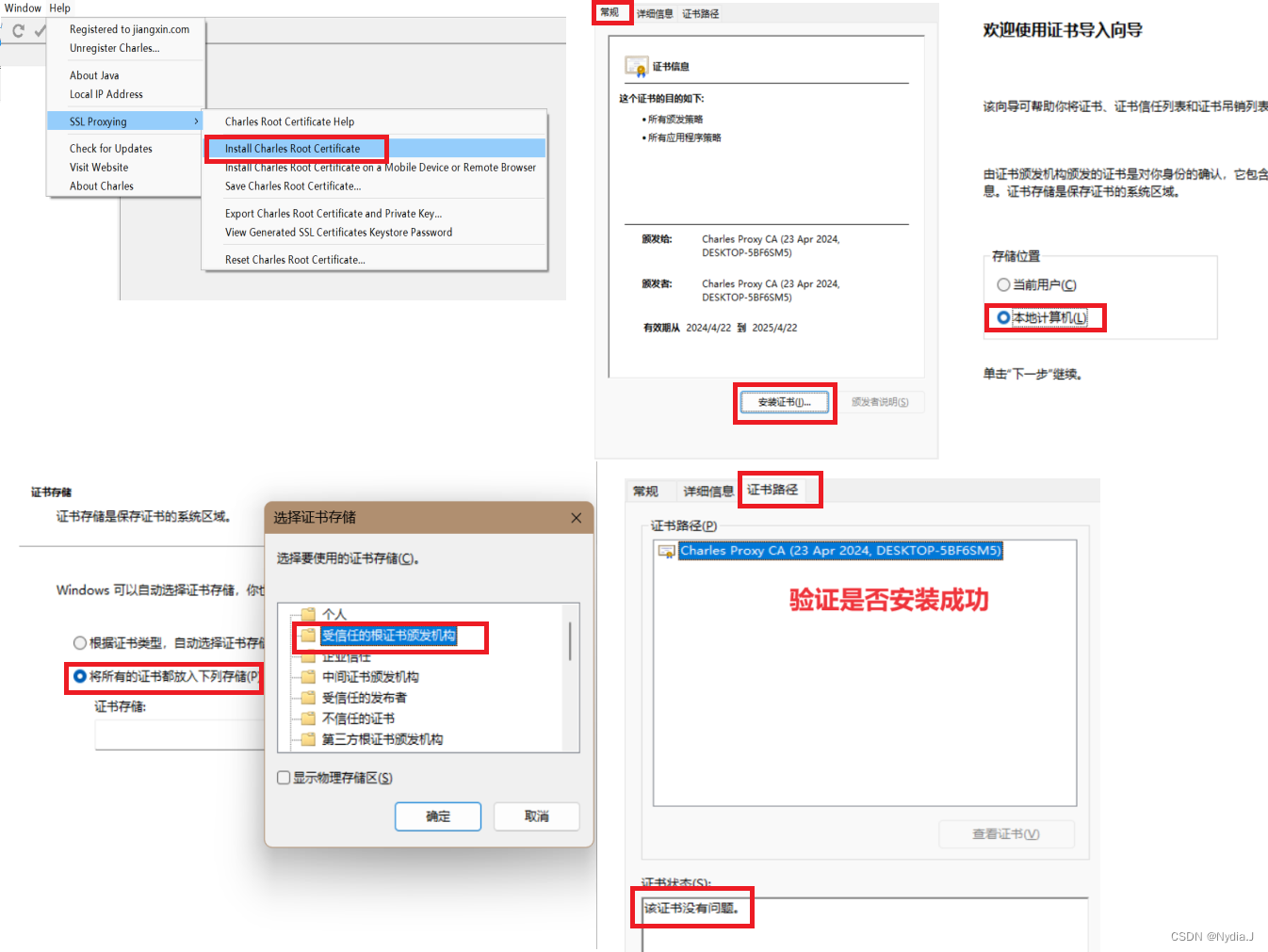Open About Java menu item
This screenshot has height=952, width=1268.
94,75
